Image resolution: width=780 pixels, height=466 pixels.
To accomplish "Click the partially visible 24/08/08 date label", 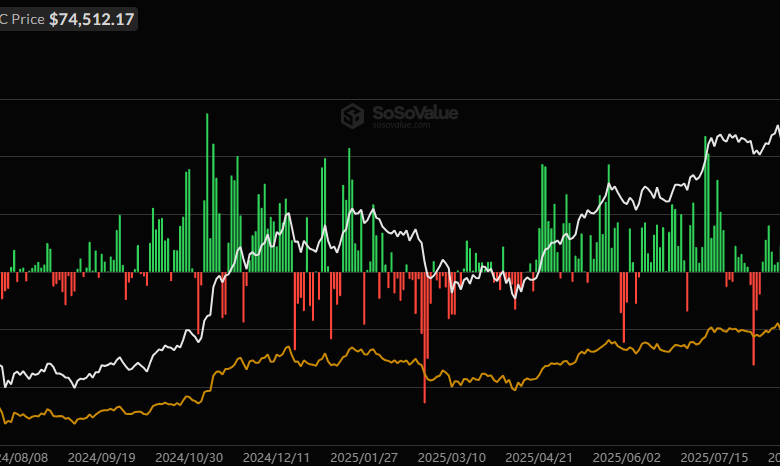I will [24, 457].
